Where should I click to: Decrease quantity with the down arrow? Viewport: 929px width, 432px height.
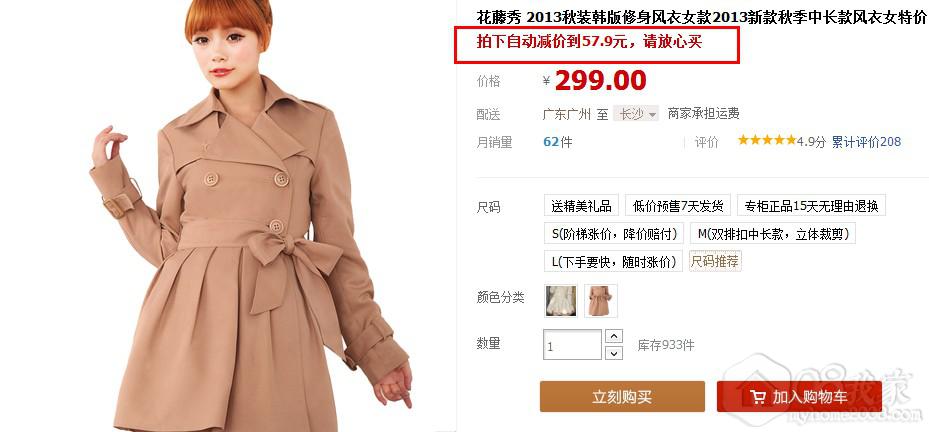(x=614, y=353)
